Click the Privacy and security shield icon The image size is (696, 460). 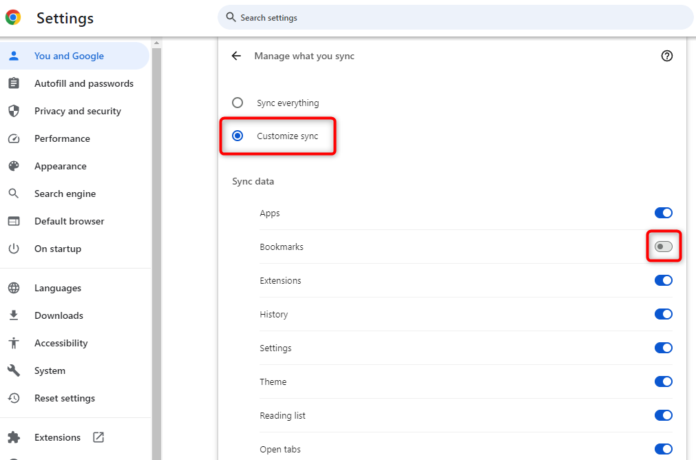point(14,111)
